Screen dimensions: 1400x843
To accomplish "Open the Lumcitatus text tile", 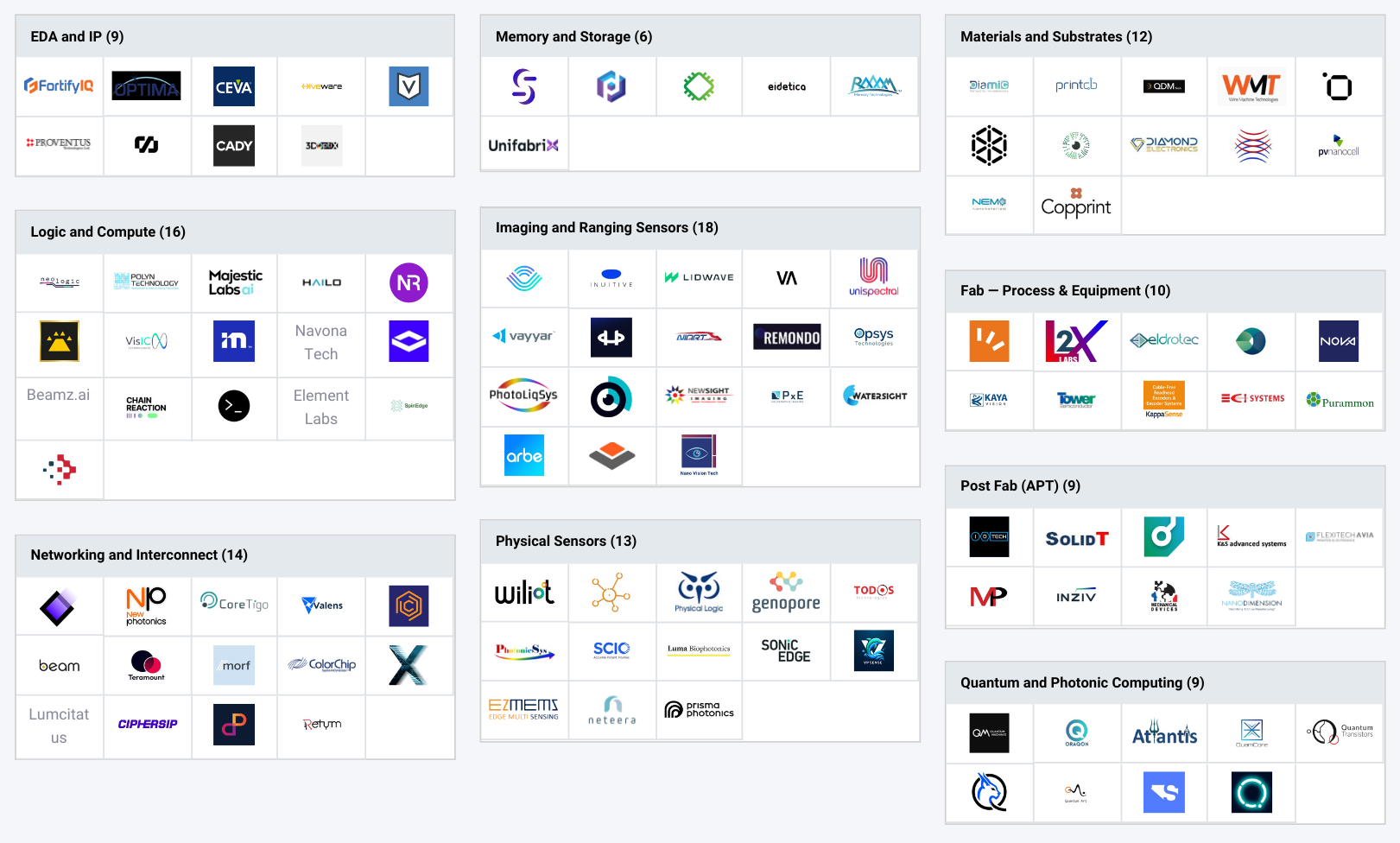I will click(59, 726).
